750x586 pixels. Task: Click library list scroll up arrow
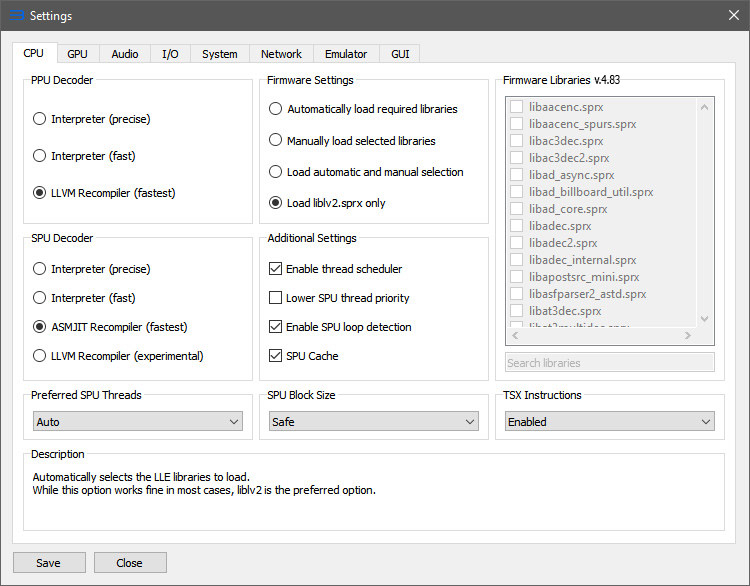[x=704, y=107]
